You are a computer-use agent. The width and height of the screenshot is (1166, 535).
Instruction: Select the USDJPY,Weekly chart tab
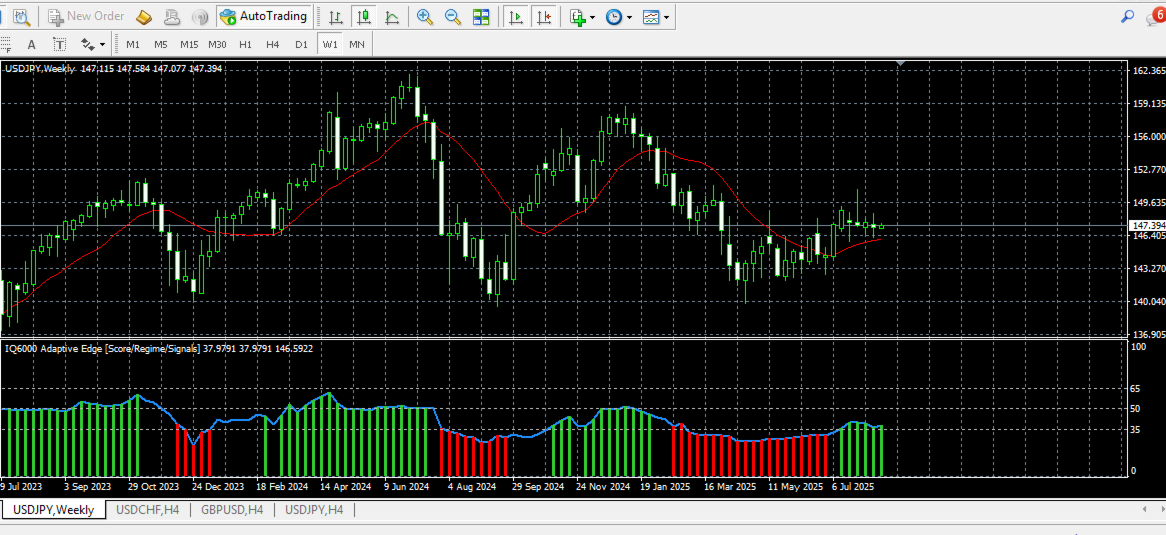click(54, 510)
